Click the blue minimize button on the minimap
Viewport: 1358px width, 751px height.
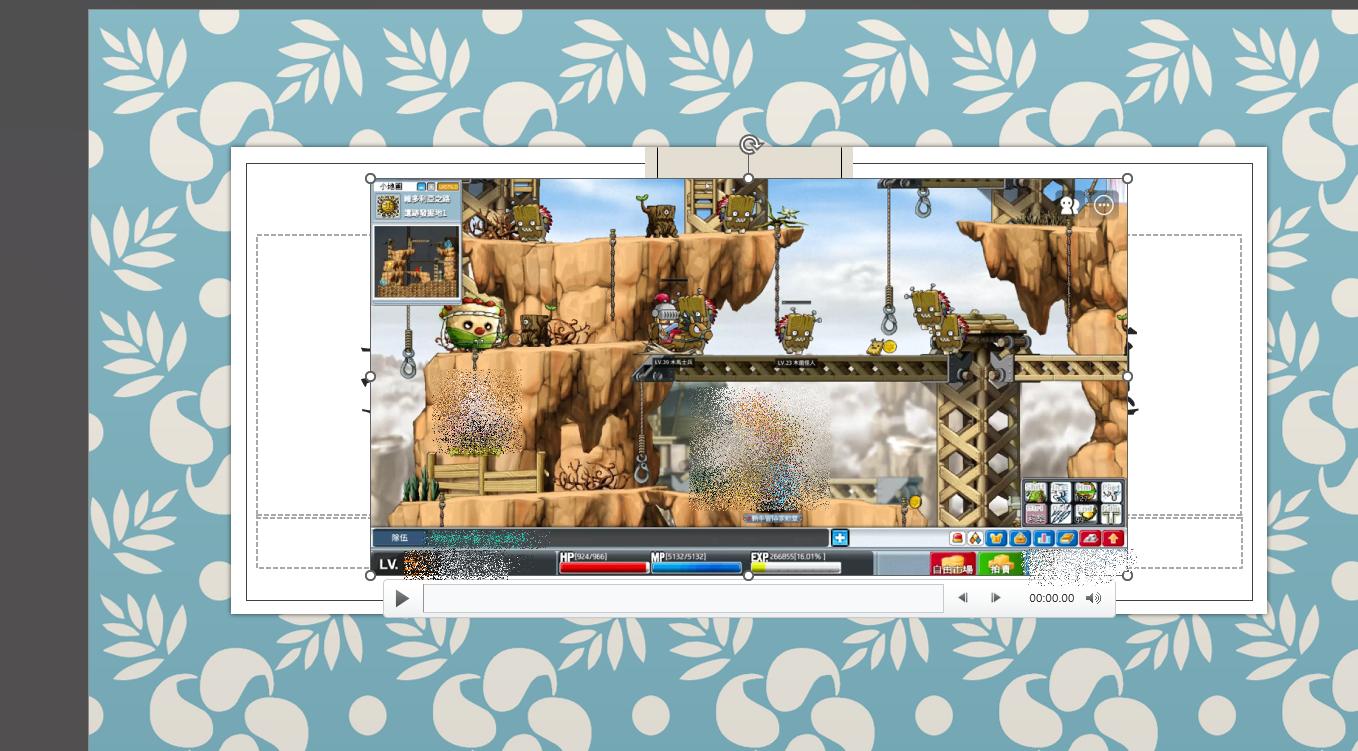point(421,186)
